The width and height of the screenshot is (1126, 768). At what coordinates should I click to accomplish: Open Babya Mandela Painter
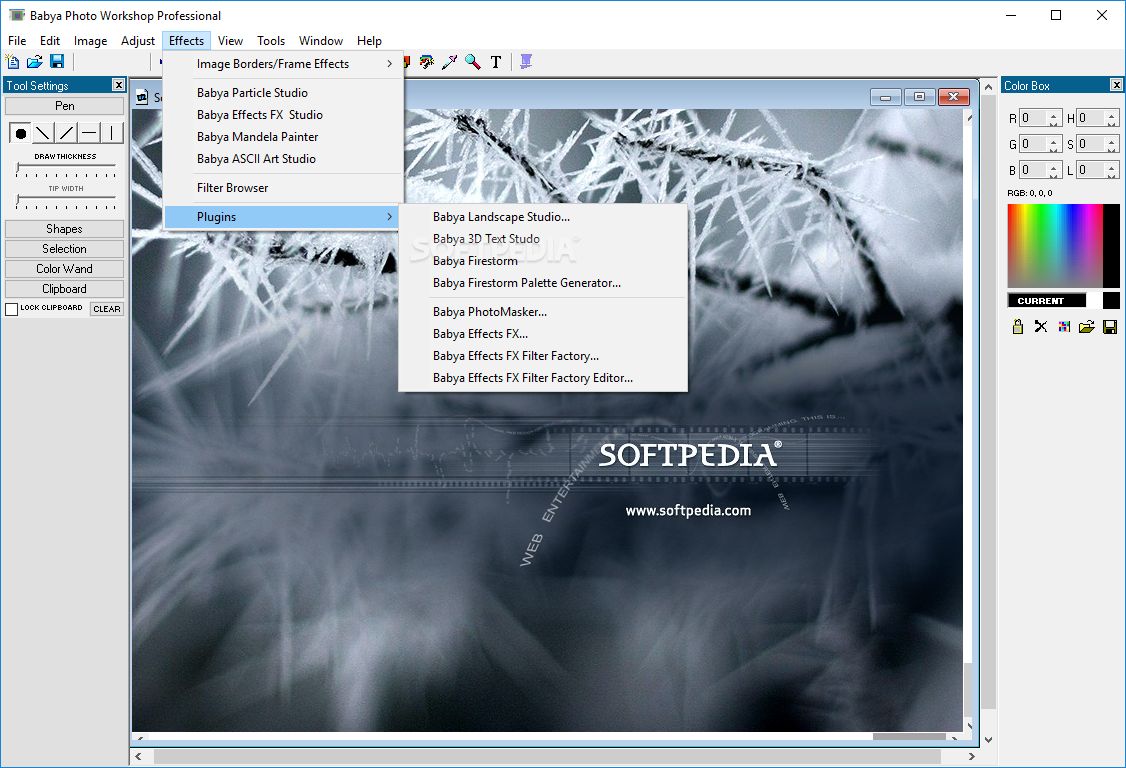tap(284, 137)
